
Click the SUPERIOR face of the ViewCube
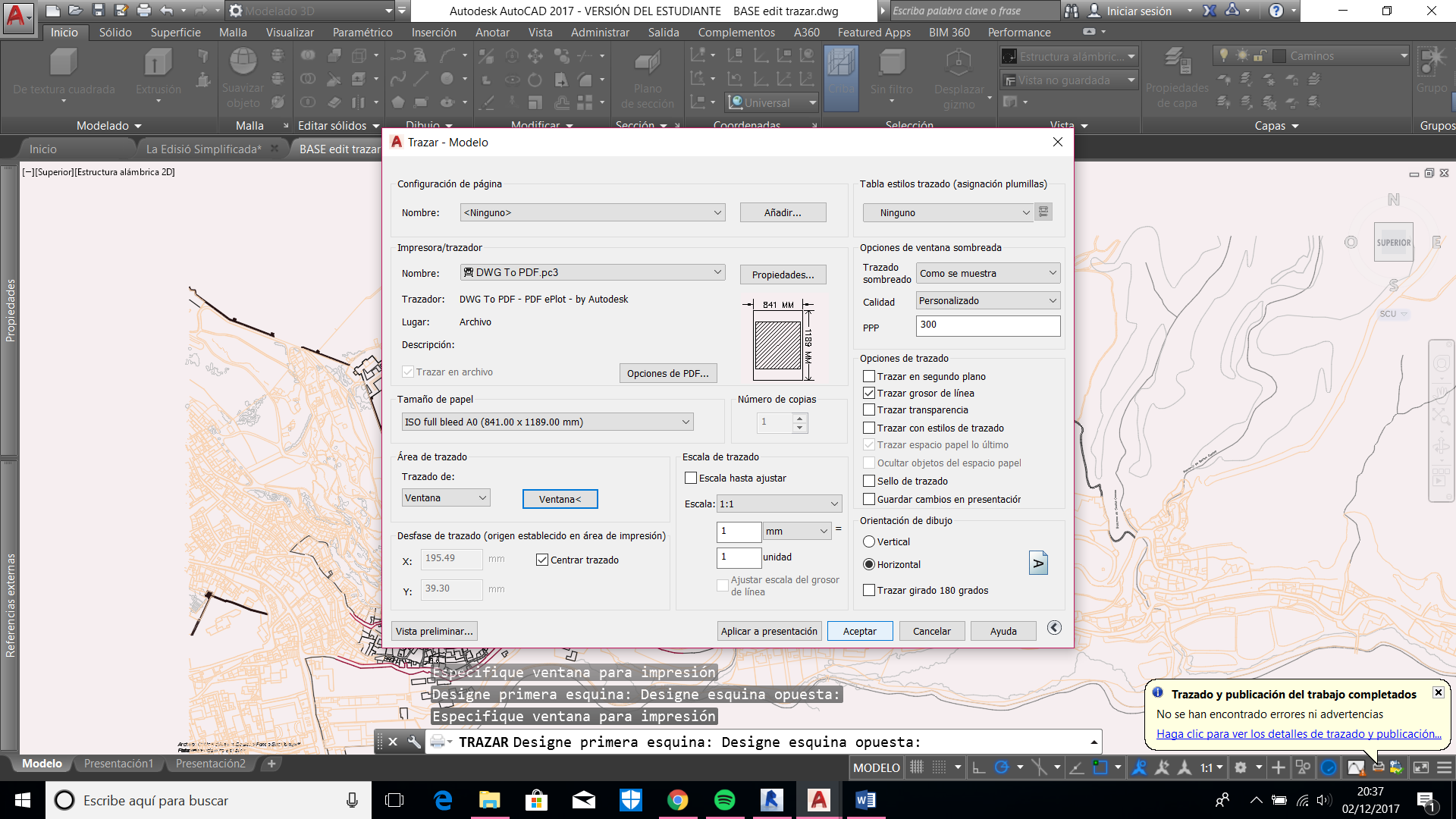click(1394, 243)
